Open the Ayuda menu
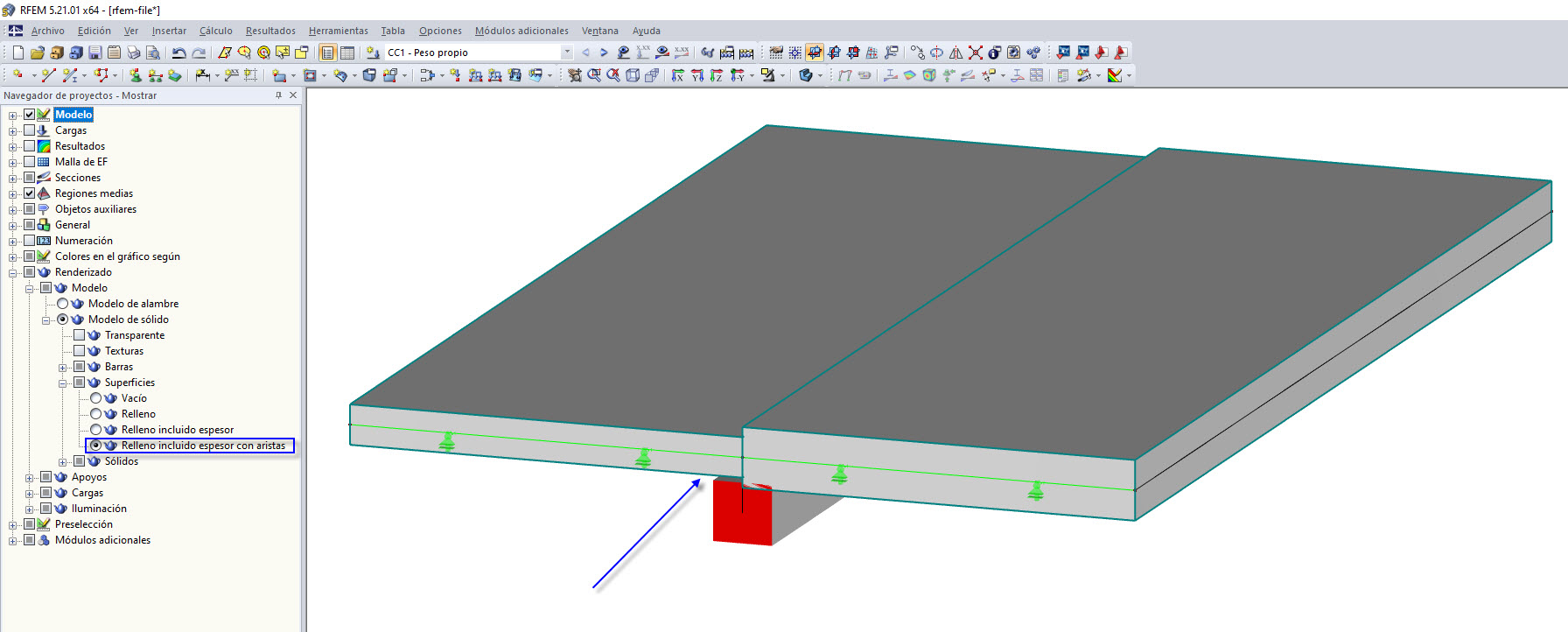 [647, 31]
